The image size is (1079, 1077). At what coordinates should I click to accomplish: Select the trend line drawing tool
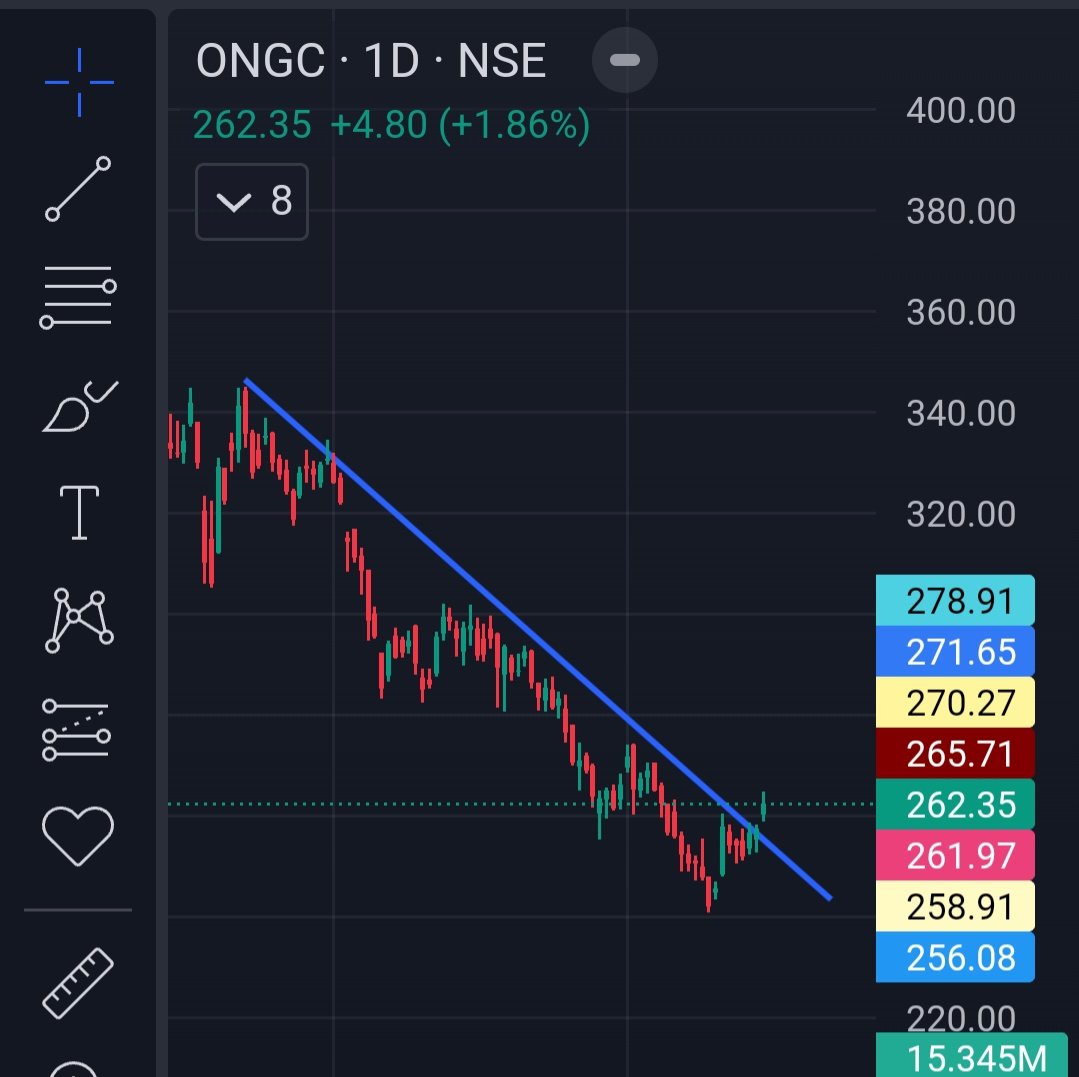(x=78, y=185)
